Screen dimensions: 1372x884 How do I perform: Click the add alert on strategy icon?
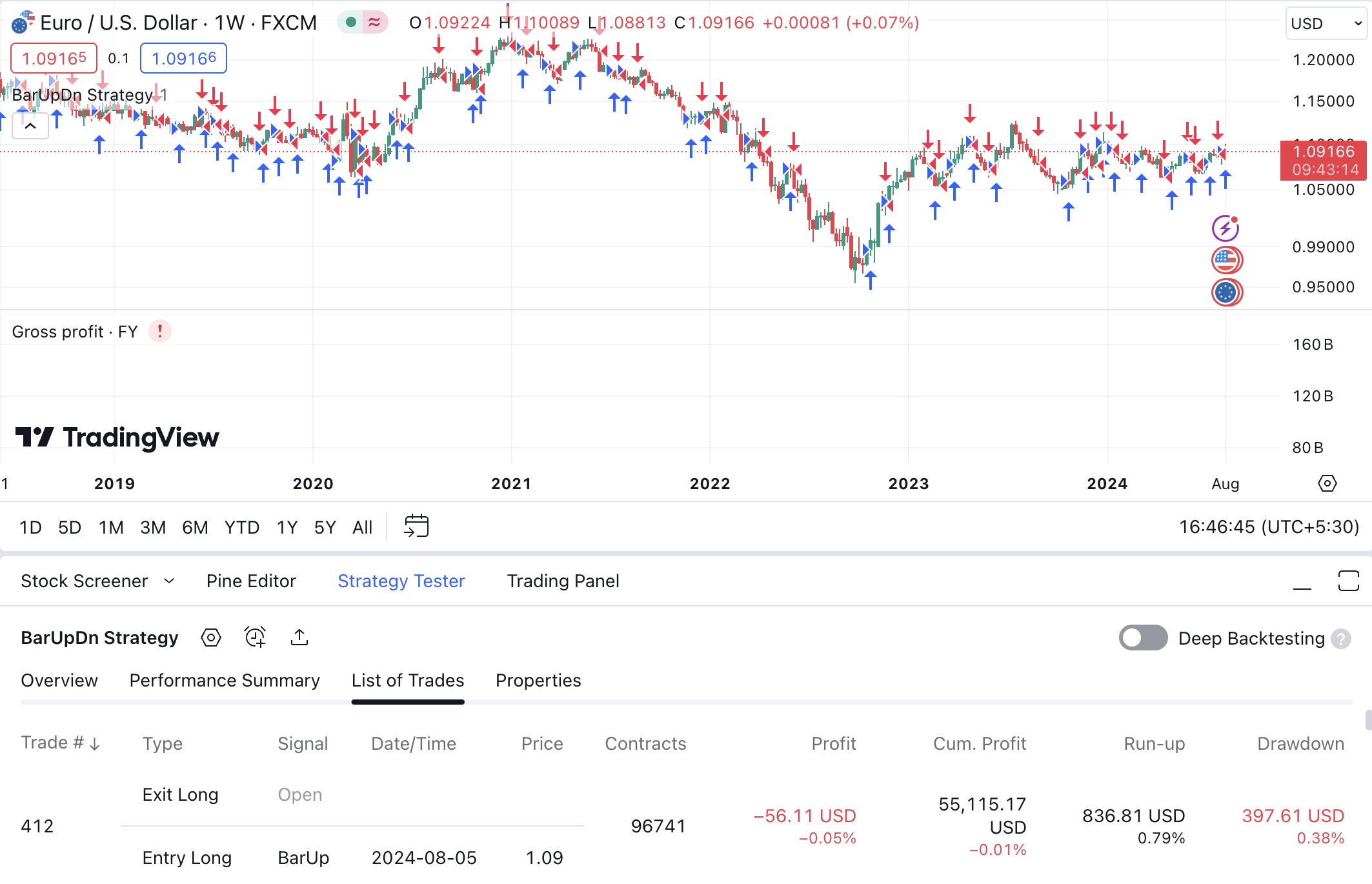tap(256, 638)
